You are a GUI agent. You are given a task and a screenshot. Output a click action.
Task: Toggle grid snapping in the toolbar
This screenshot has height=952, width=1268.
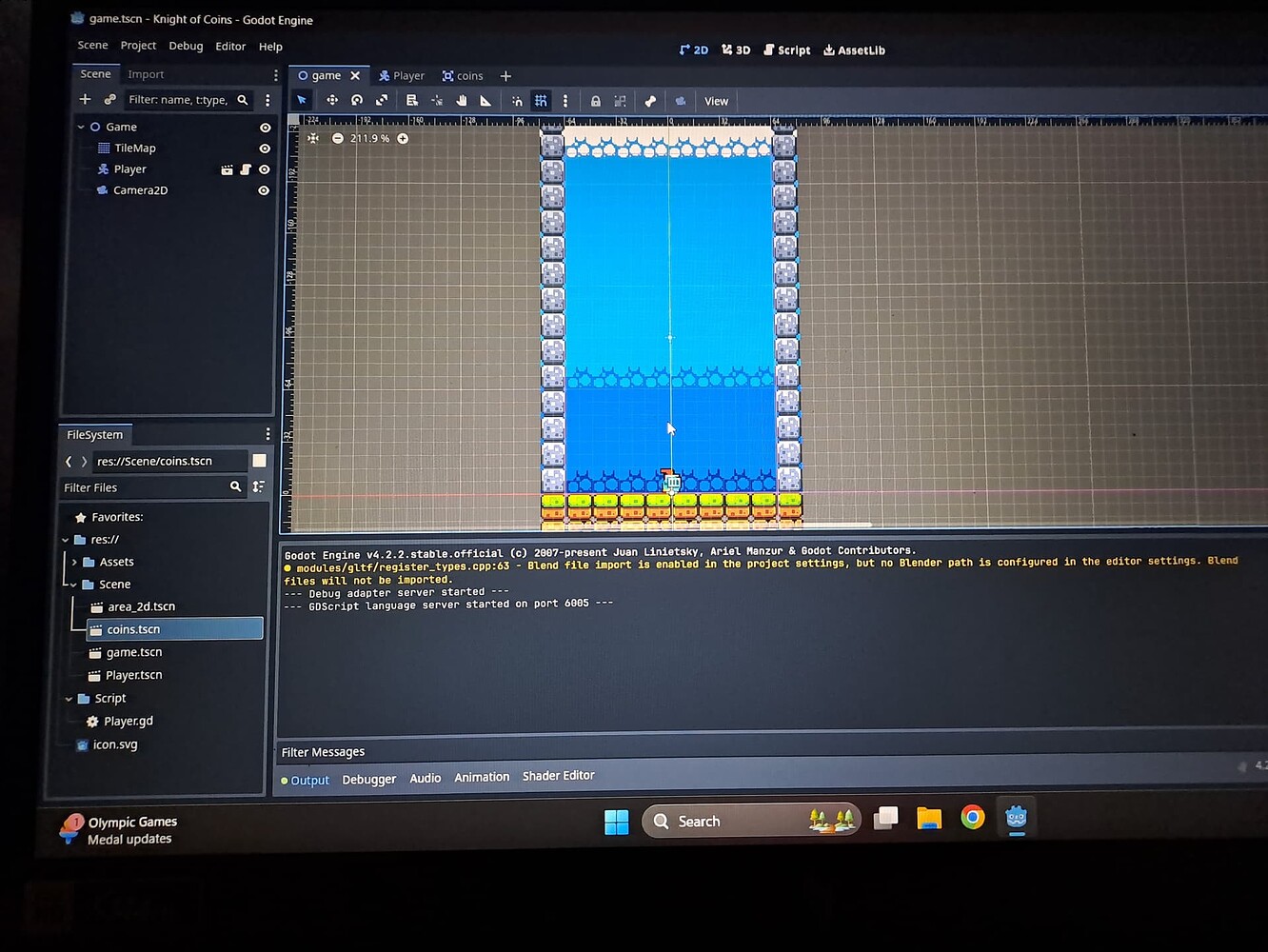coord(541,100)
